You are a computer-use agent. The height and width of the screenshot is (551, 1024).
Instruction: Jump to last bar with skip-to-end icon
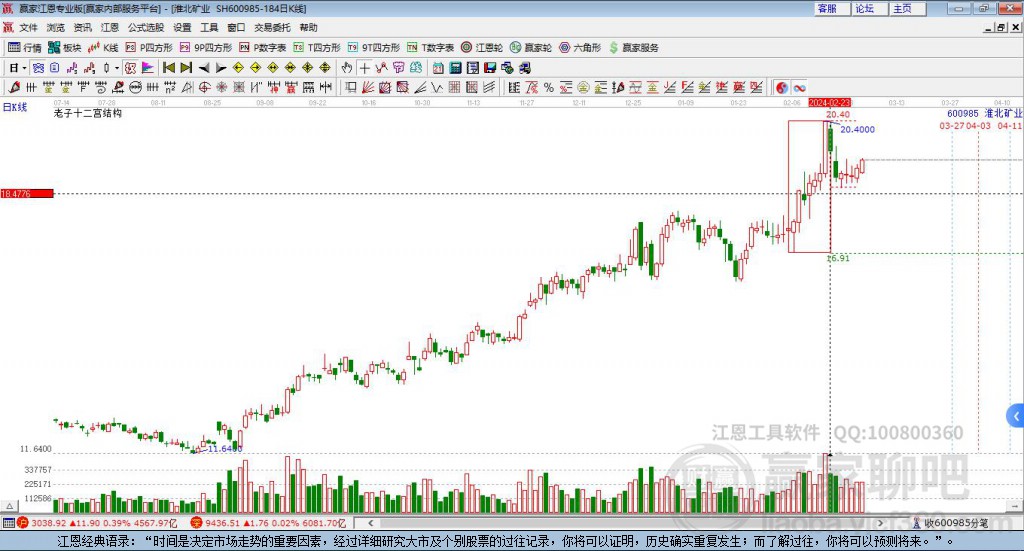pos(186,68)
